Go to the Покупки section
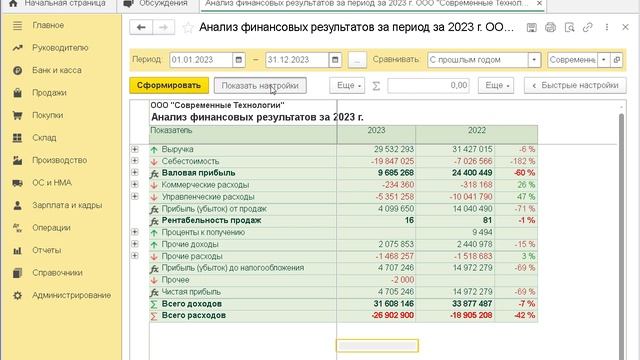Screen dimensions: 640x360 coord(47,115)
